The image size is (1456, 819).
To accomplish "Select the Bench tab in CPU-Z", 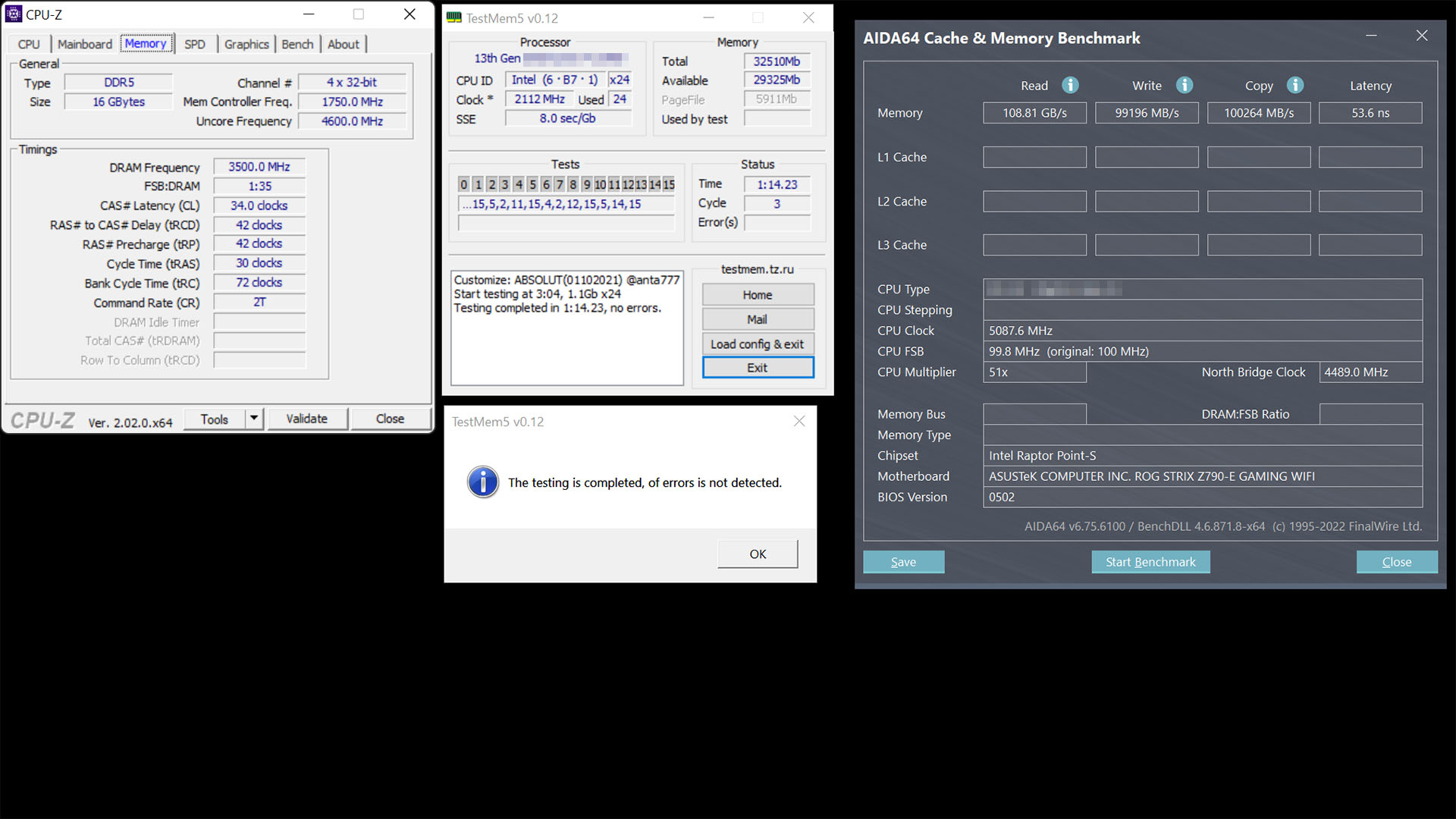I will pyautogui.click(x=297, y=44).
